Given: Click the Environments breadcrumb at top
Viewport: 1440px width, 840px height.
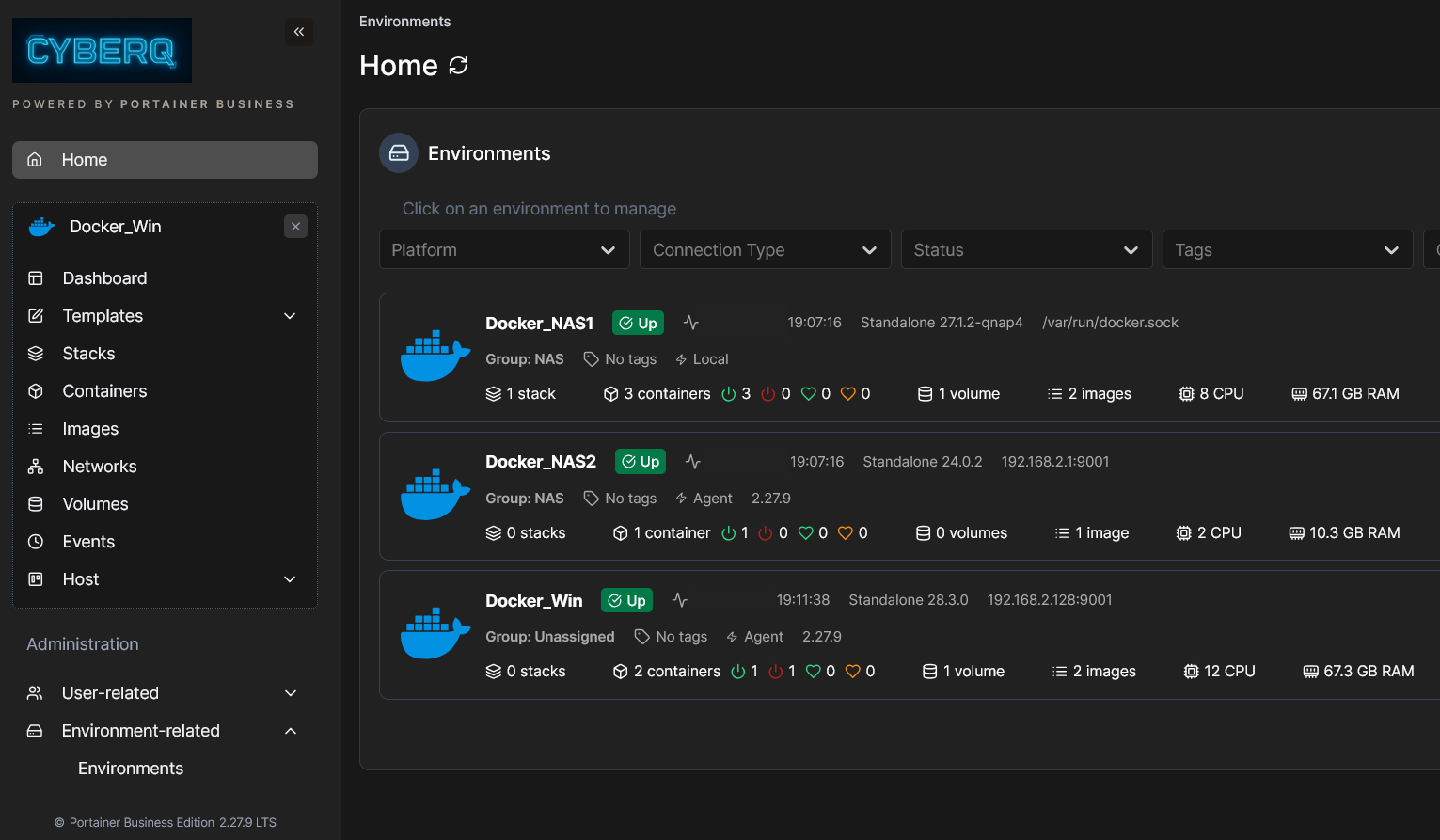Looking at the screenshot, I should point(404,22).
